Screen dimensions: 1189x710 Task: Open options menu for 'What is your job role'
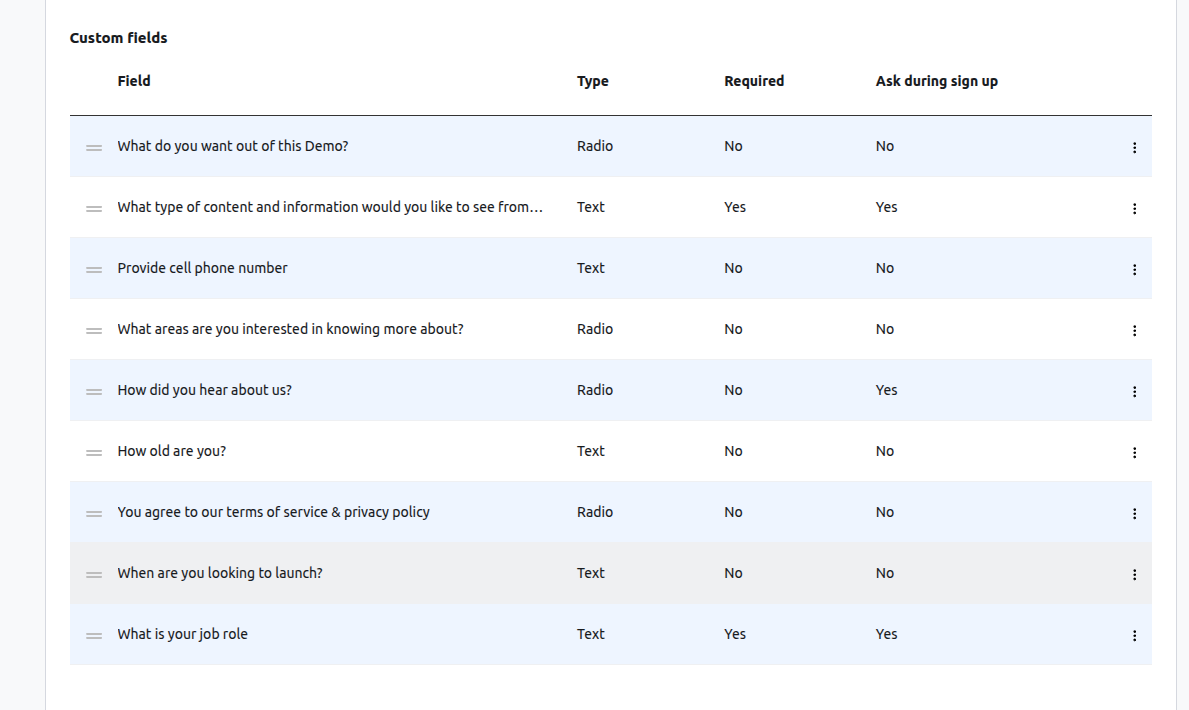coord(1134,636)
